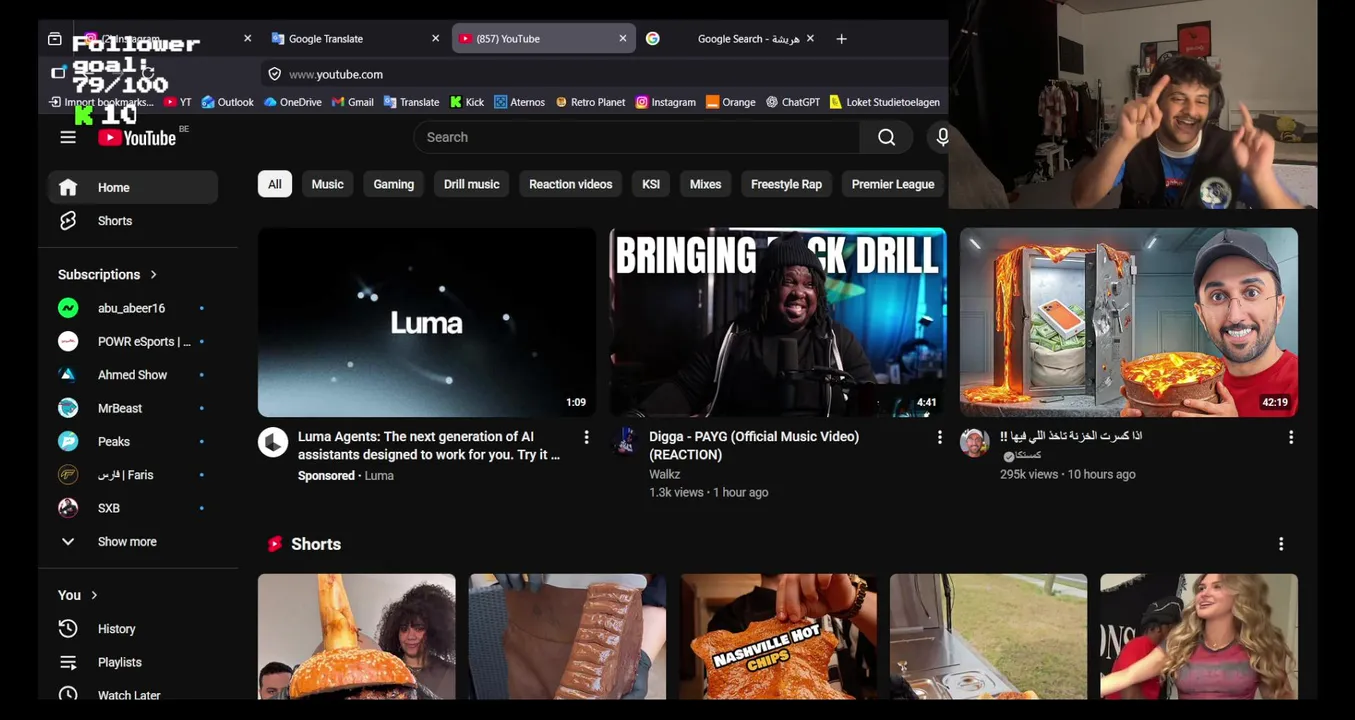Close the Google Translate tab
The width and height of the screenshot is (1355, 720).
435,39
